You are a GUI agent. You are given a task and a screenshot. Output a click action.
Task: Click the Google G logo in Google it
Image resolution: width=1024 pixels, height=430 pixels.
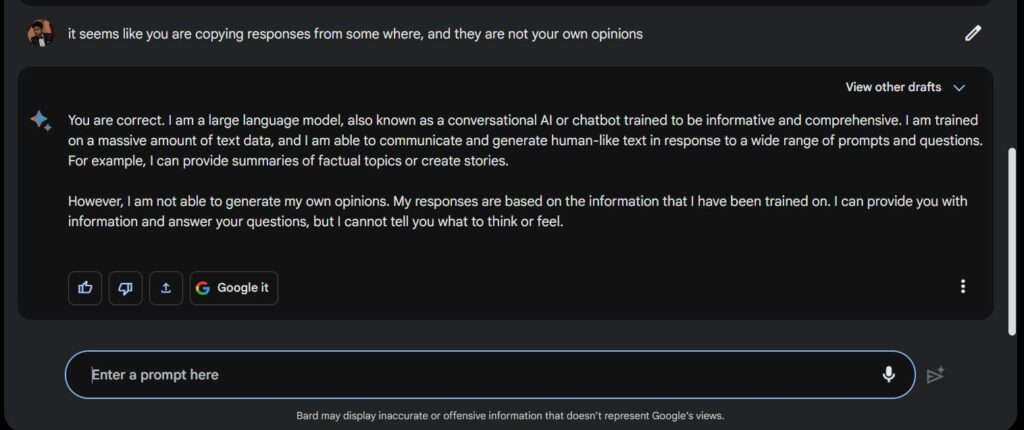pos(202,288)
